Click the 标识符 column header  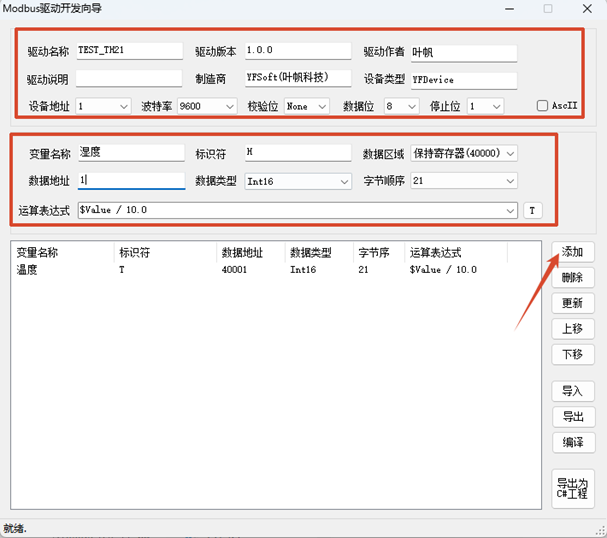pos(165,253)
